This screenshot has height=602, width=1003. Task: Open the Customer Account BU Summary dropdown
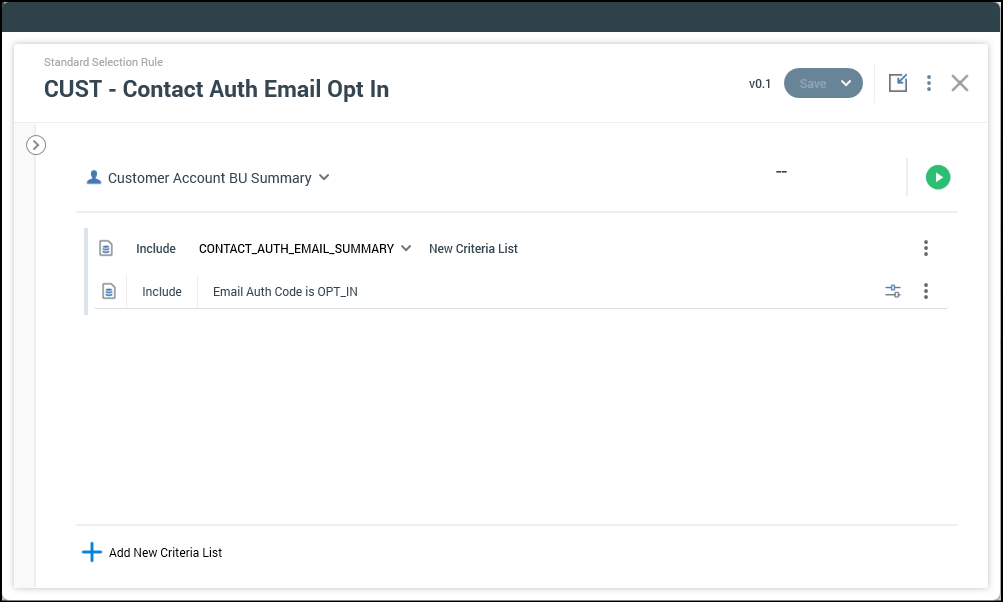tap(323, 178)
